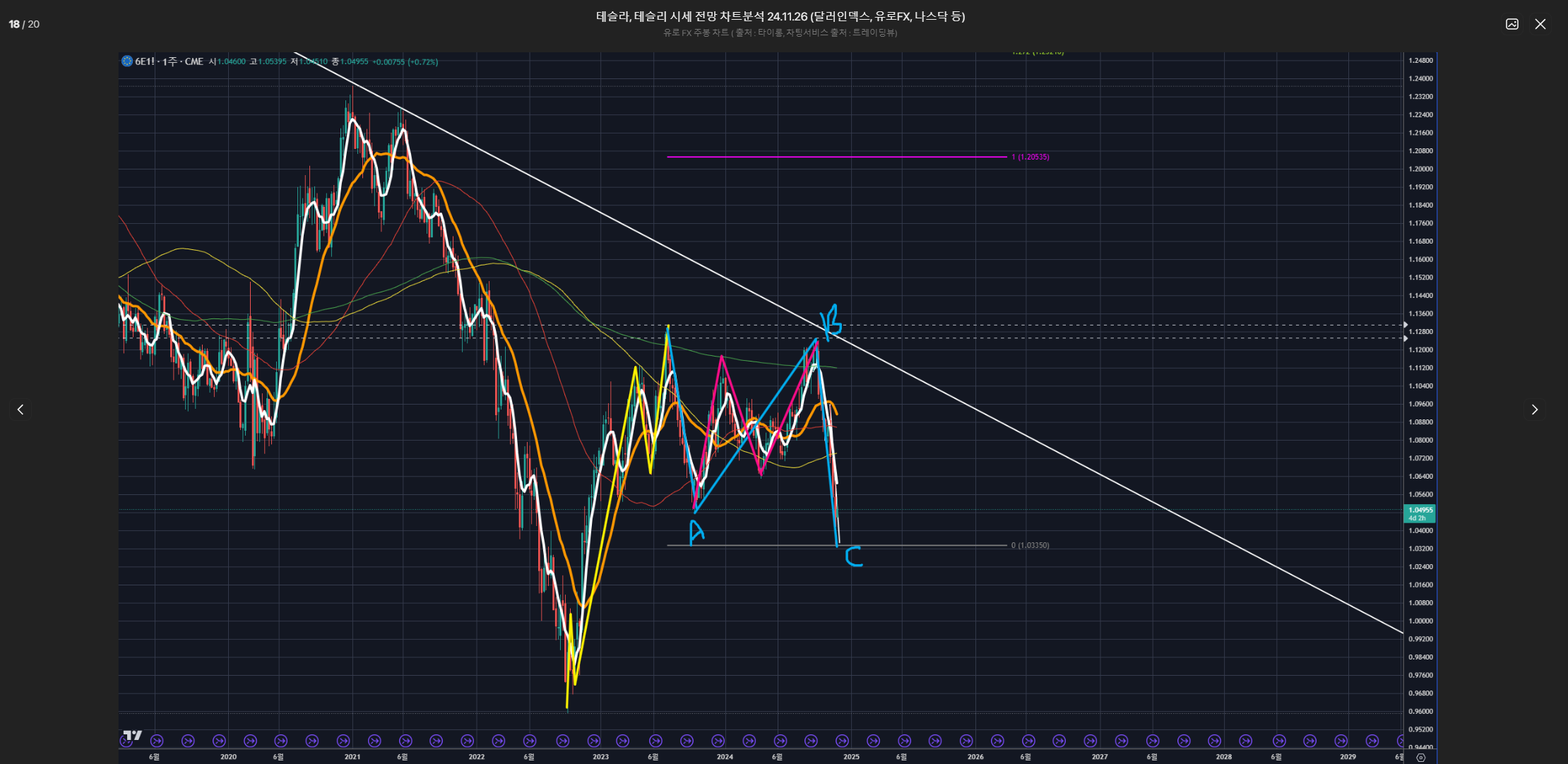Screen dimensions: 1568x764
Task: Click the handwritten blue letter B annotation
Action: click(x=831, y=322)
